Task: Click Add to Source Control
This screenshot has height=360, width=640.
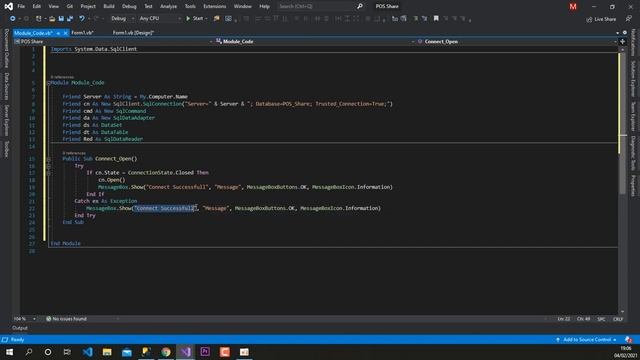Action: tap(586, 340)
